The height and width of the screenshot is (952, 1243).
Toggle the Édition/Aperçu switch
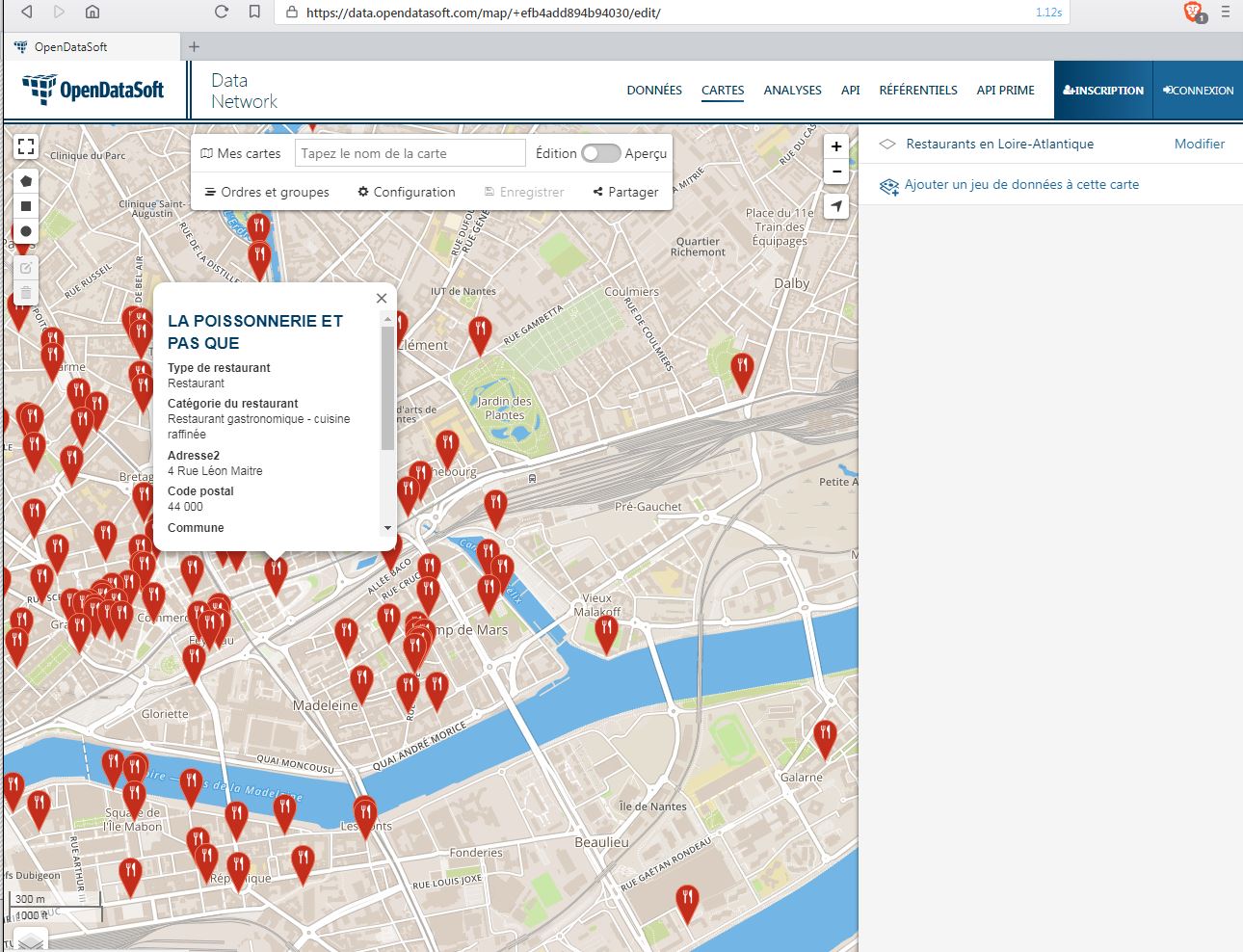pyautogui.click(x=600, y=153)
